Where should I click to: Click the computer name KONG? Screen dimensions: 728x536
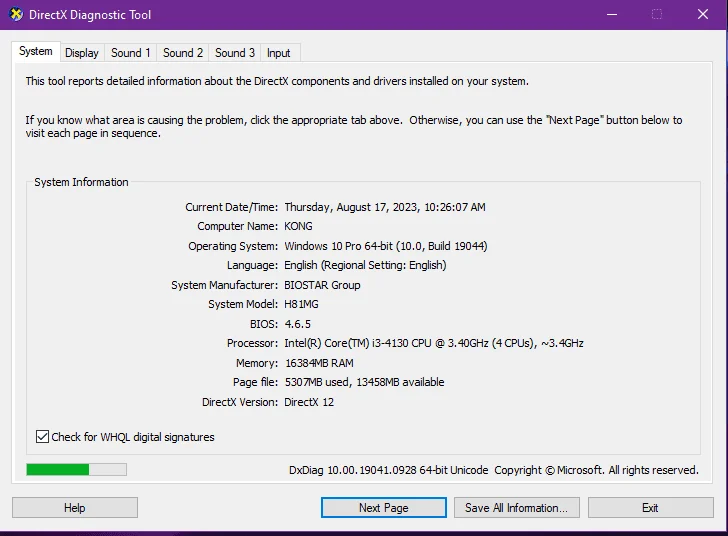[x=299, y=226]
